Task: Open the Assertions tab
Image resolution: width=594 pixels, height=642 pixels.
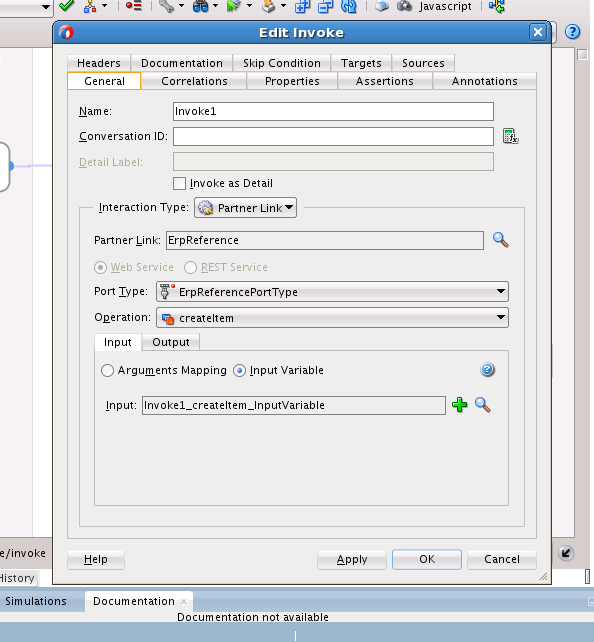Action: pos(384,81)
